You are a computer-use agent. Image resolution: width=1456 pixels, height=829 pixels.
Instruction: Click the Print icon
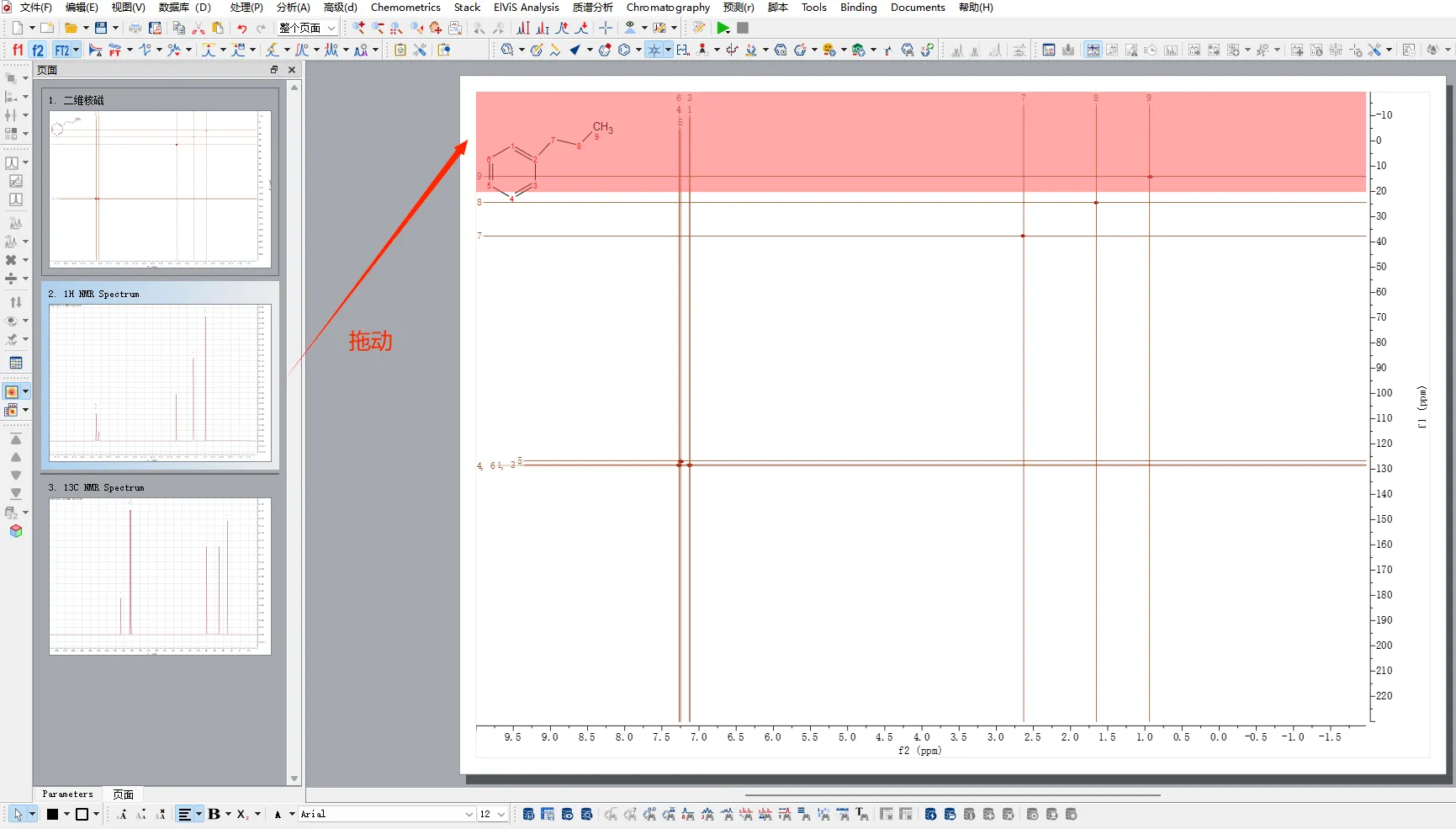click(x=135, y=28)
